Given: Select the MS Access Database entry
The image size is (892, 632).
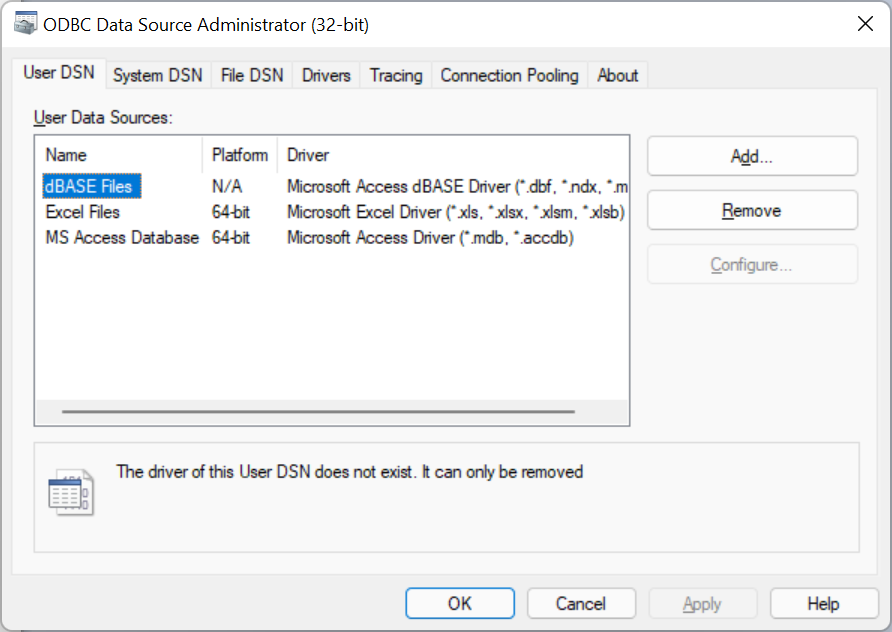Looking at the screenshot, I should pos(122,237).
